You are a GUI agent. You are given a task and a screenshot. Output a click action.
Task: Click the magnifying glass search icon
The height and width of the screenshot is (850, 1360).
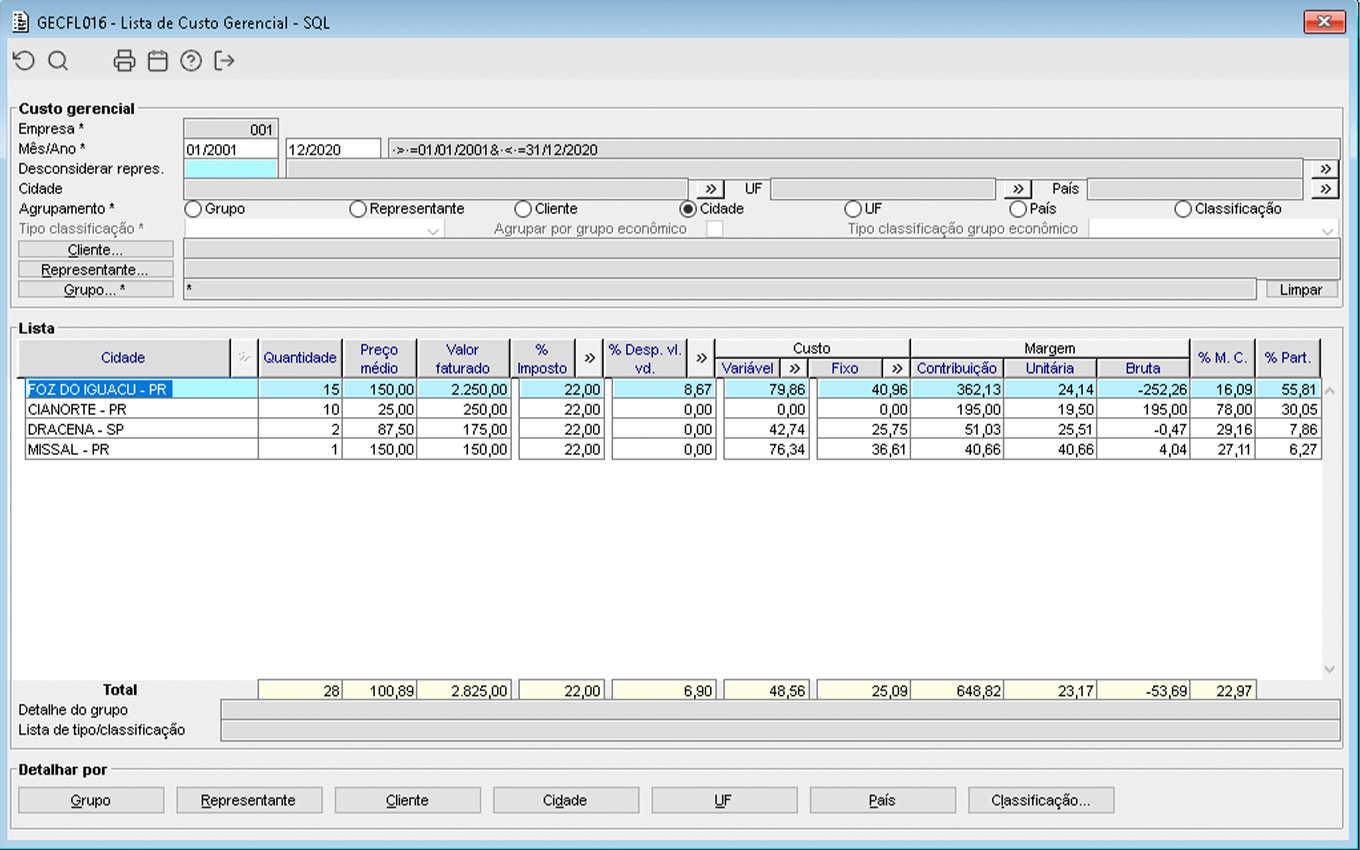point(58,61)
